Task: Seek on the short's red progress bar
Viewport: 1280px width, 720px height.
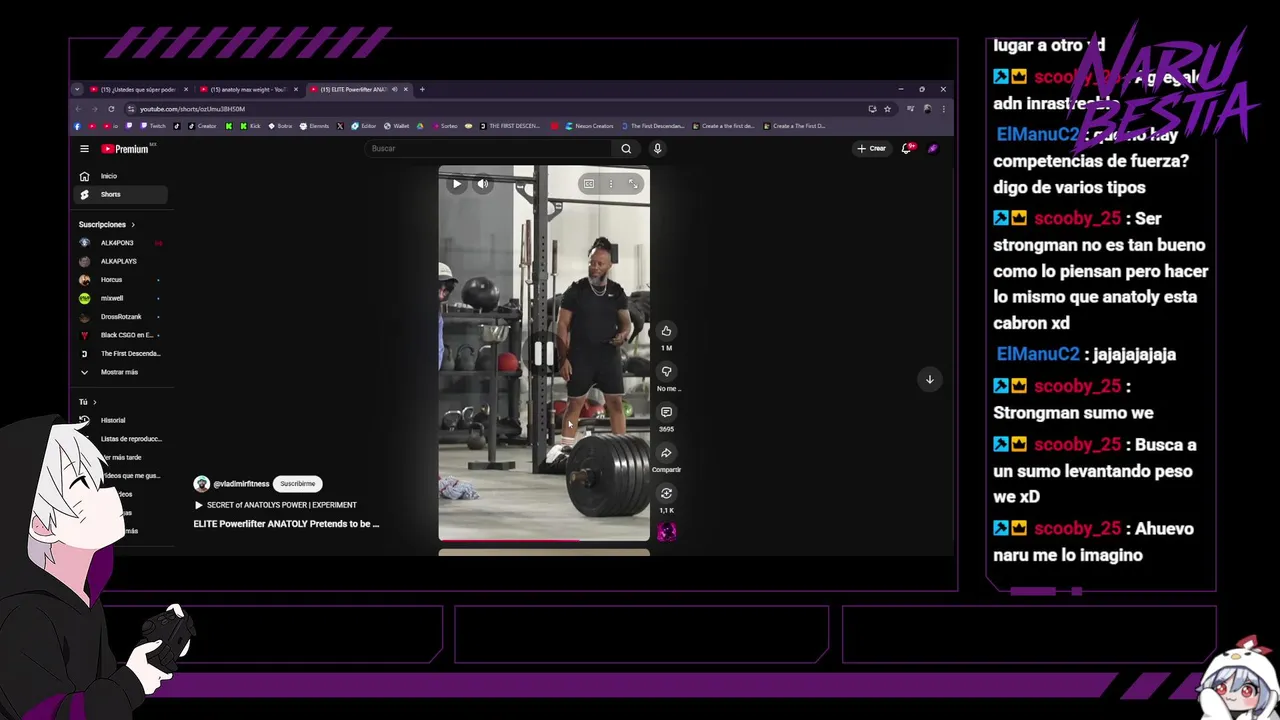Action: (x=544, y=540)
